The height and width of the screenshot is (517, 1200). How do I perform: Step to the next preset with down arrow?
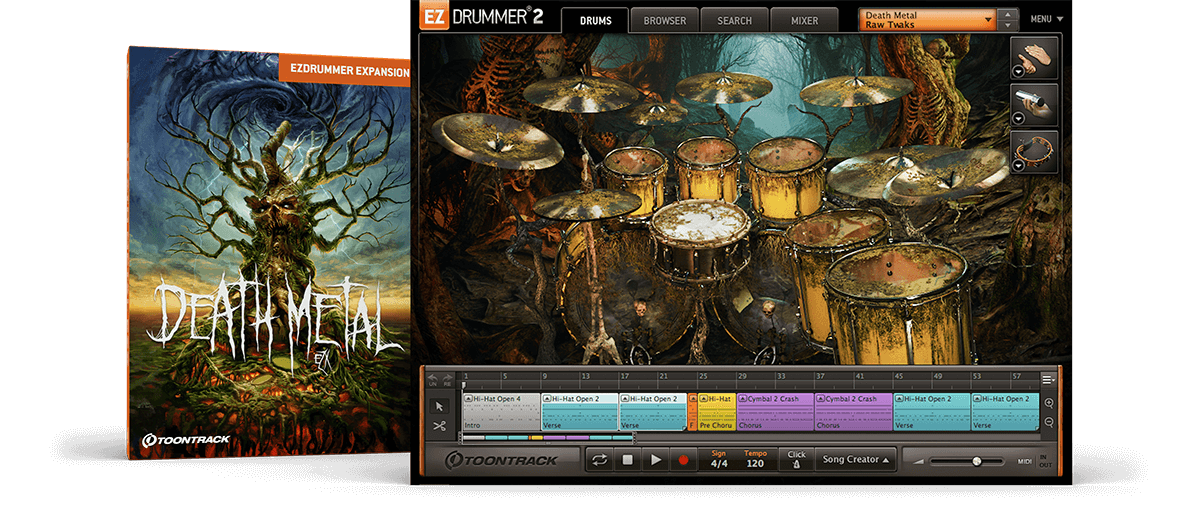point(1009,25)
